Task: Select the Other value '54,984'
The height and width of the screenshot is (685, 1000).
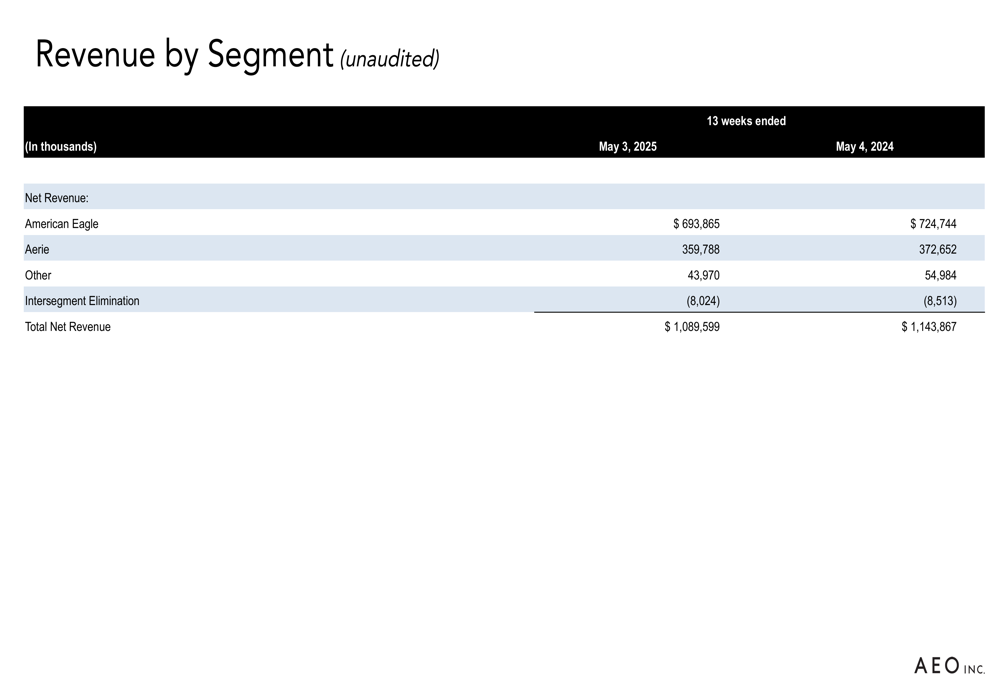Action: (941, 276)
